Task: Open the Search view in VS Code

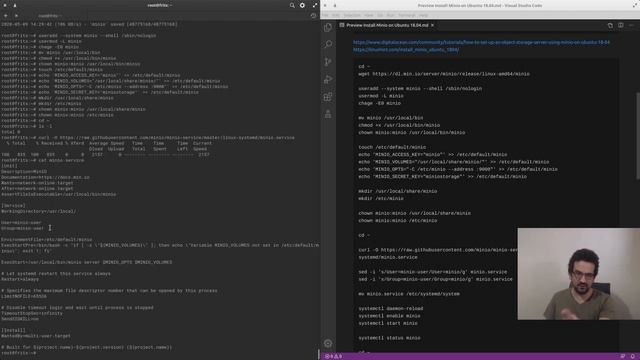Action: 328,44
